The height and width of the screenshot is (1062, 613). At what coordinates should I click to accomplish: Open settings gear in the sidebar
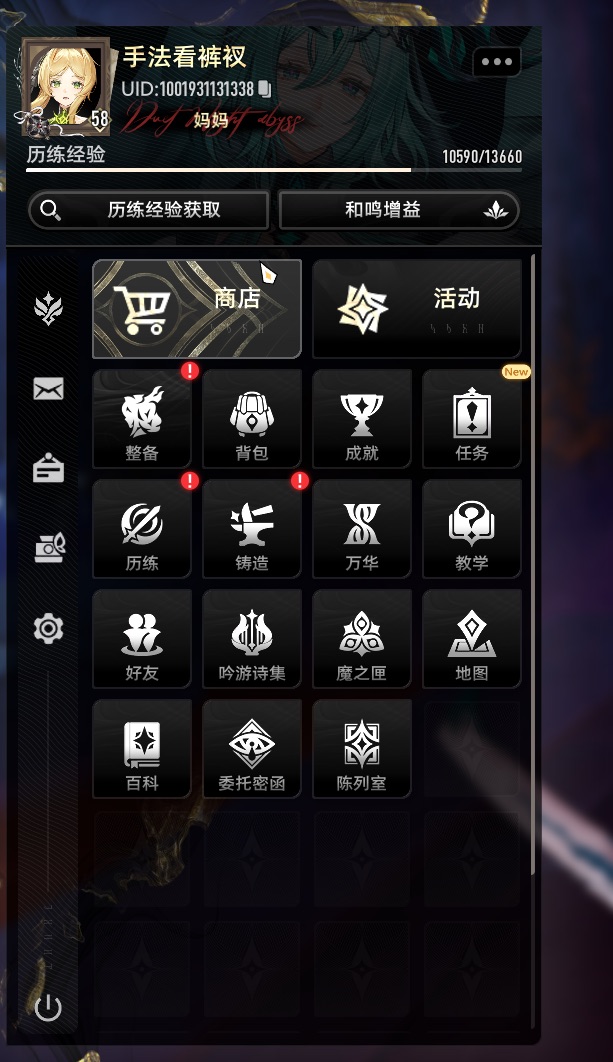tap(49, 629)
